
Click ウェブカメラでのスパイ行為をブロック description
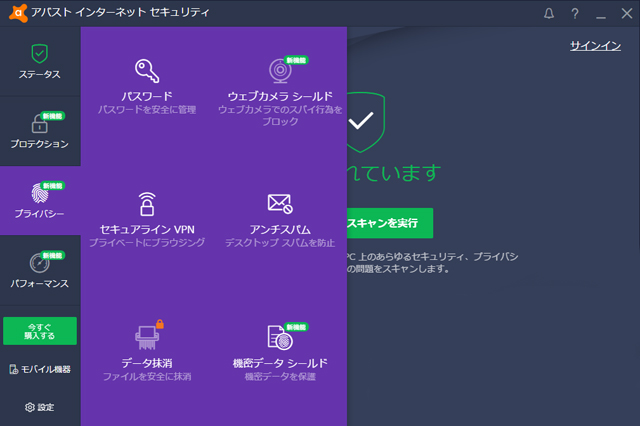[280, 115]
